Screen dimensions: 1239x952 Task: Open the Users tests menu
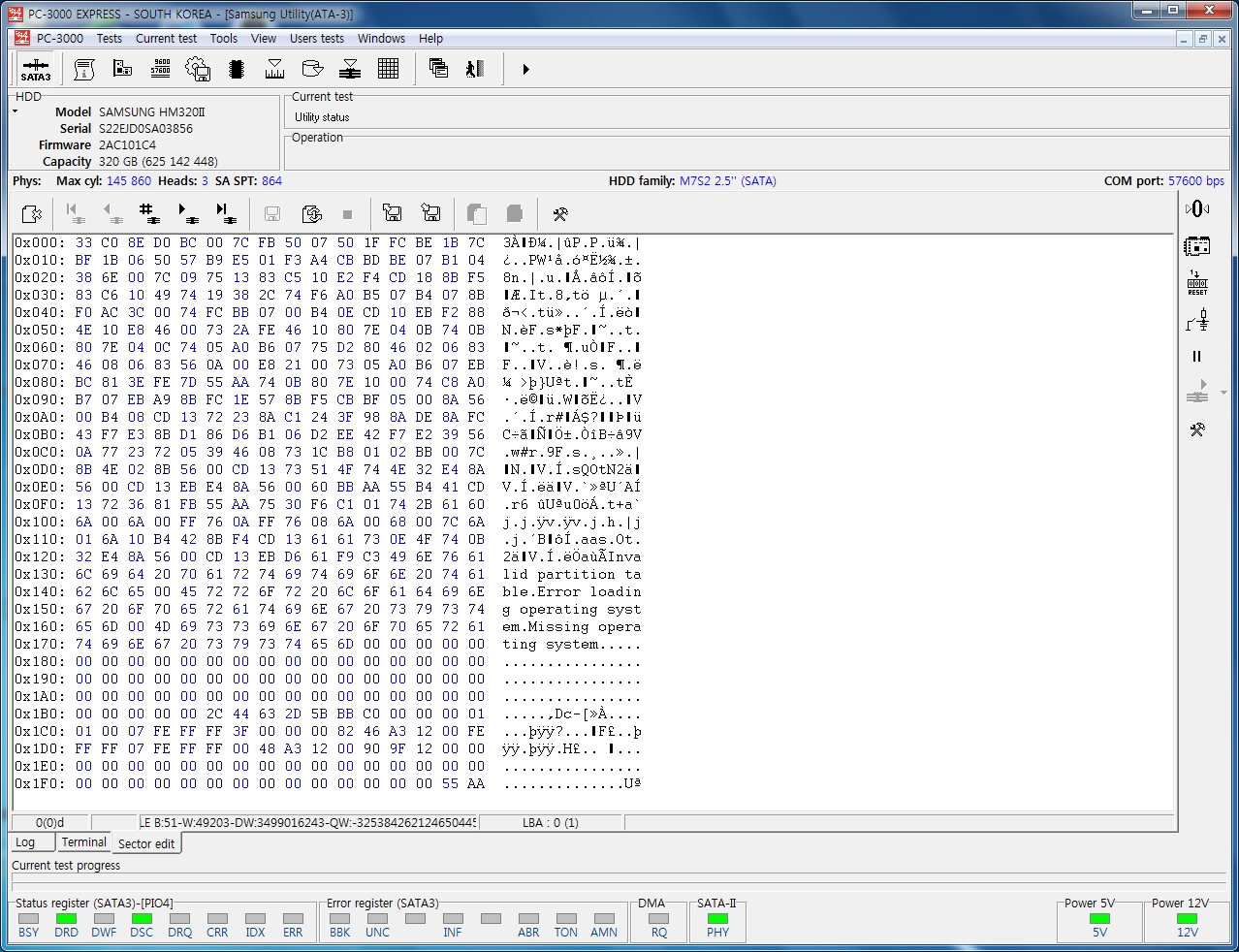point(316,39)
